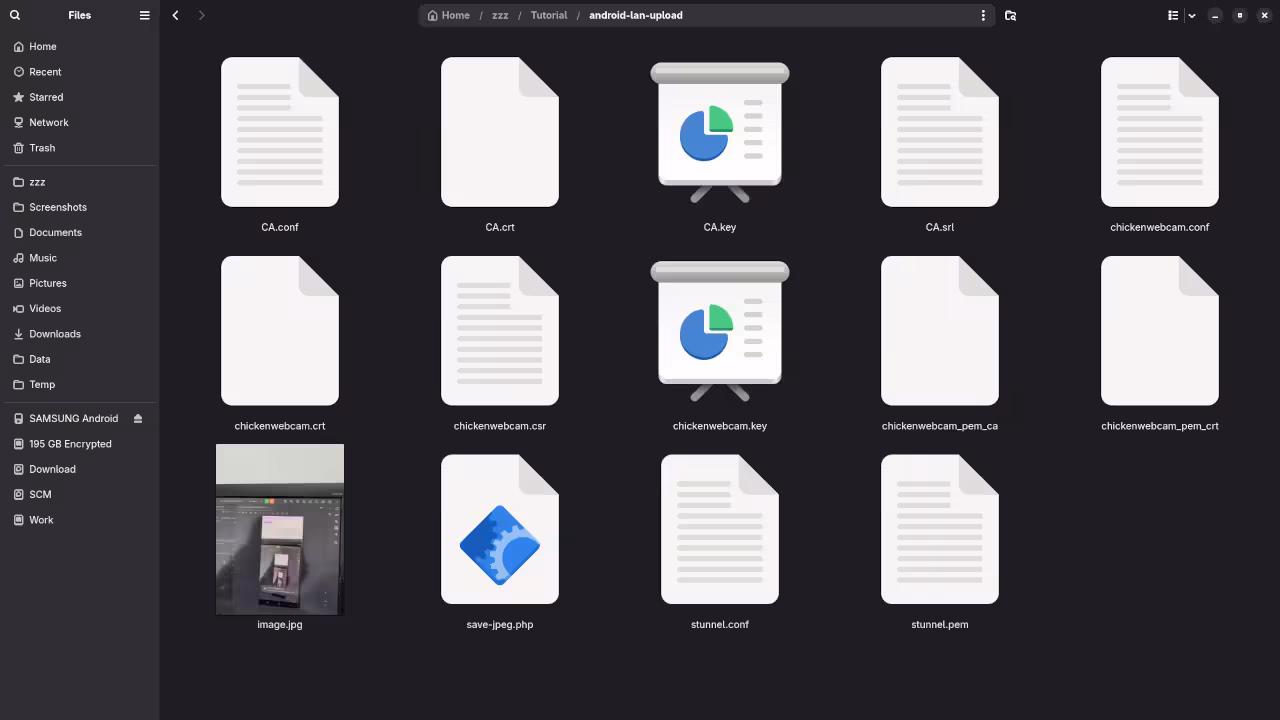The height and width of the screenshot is (720, 1280).
Task: Open Network in the sidebar
Action: (x=80, y=122)
